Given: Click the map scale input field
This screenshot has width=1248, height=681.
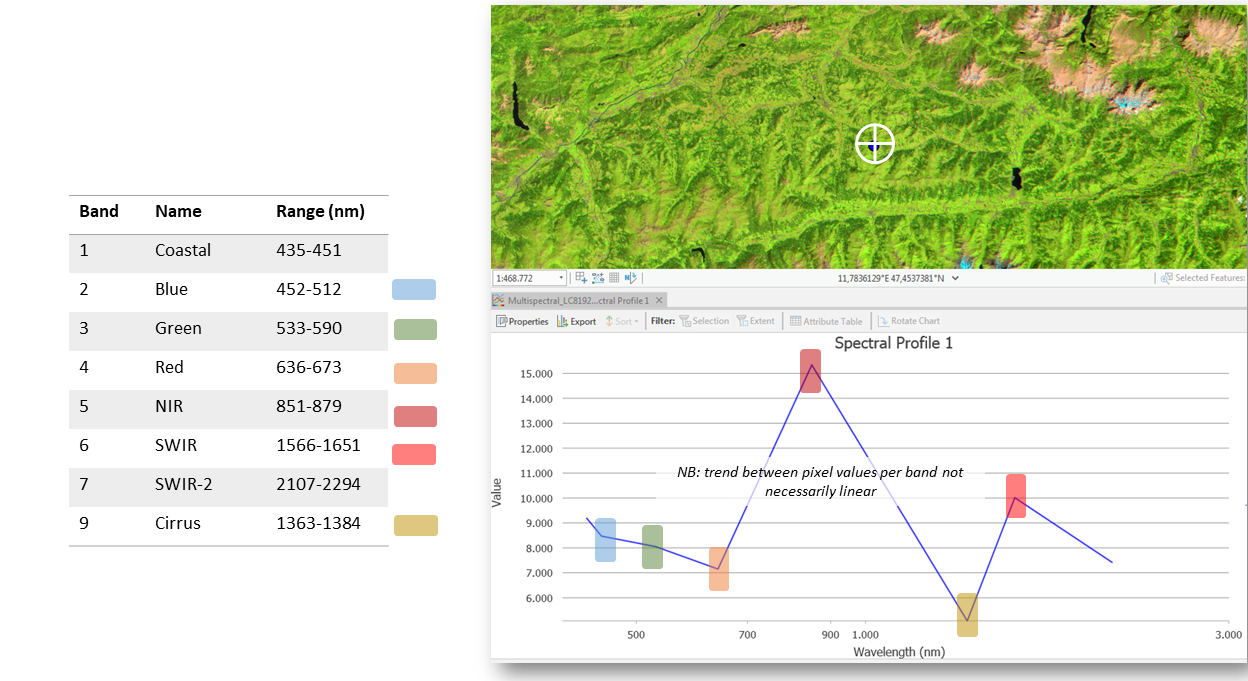Looking at the screenshot, I should tap(525, 278).
